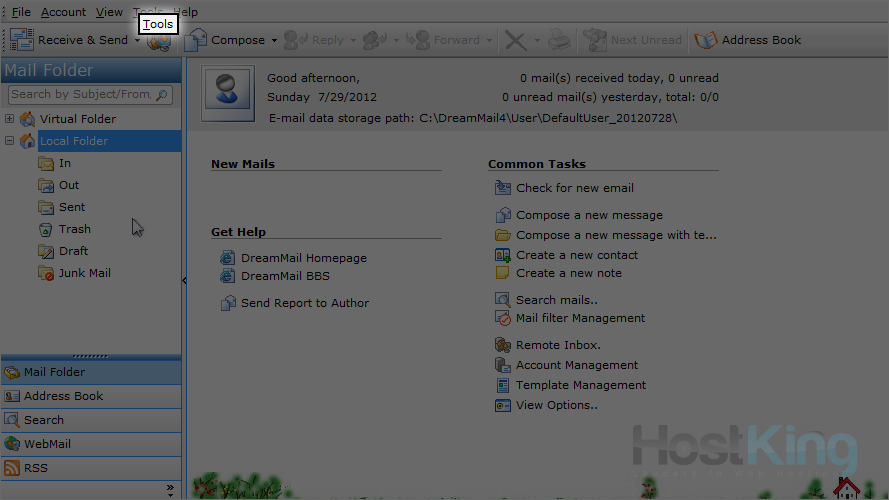Switch to the WebMail panel
Image resolution: width=889 pixels, height=500 pixels.
[x=46, y=444]
